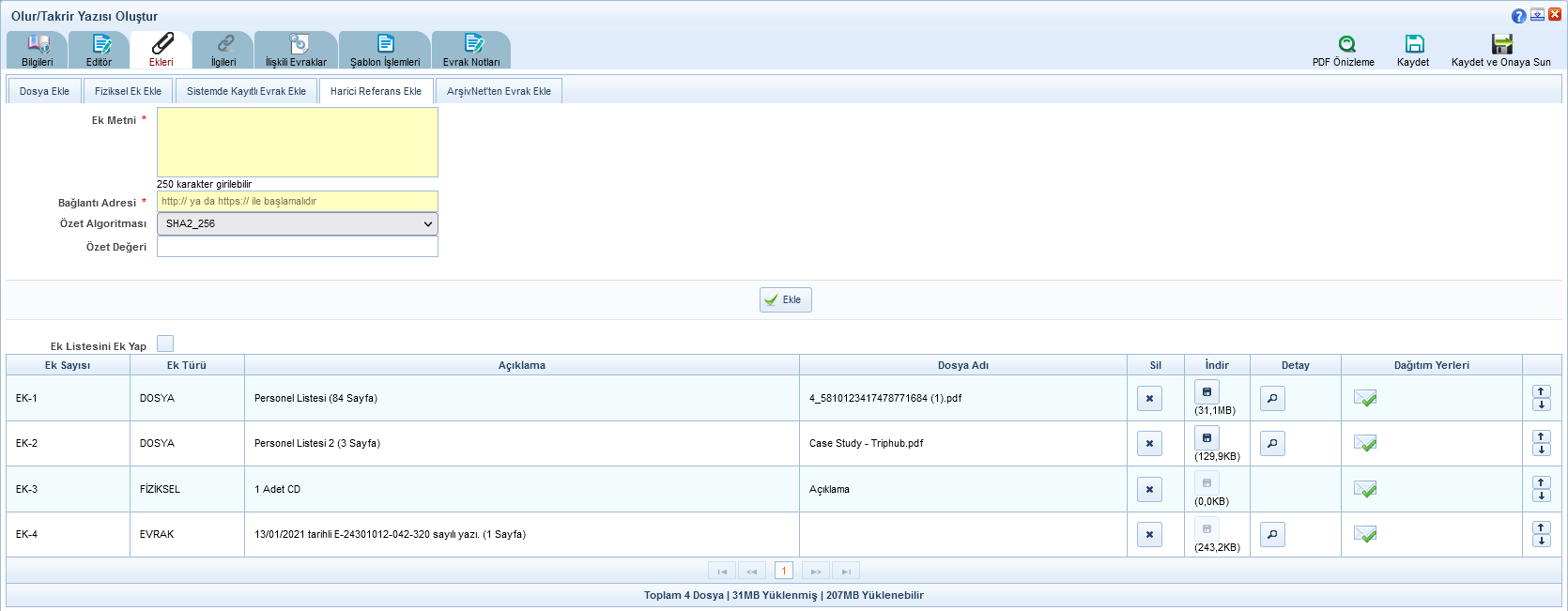
Task: Open PDF Önizleme preview
Action: [x=1346, y=44]
